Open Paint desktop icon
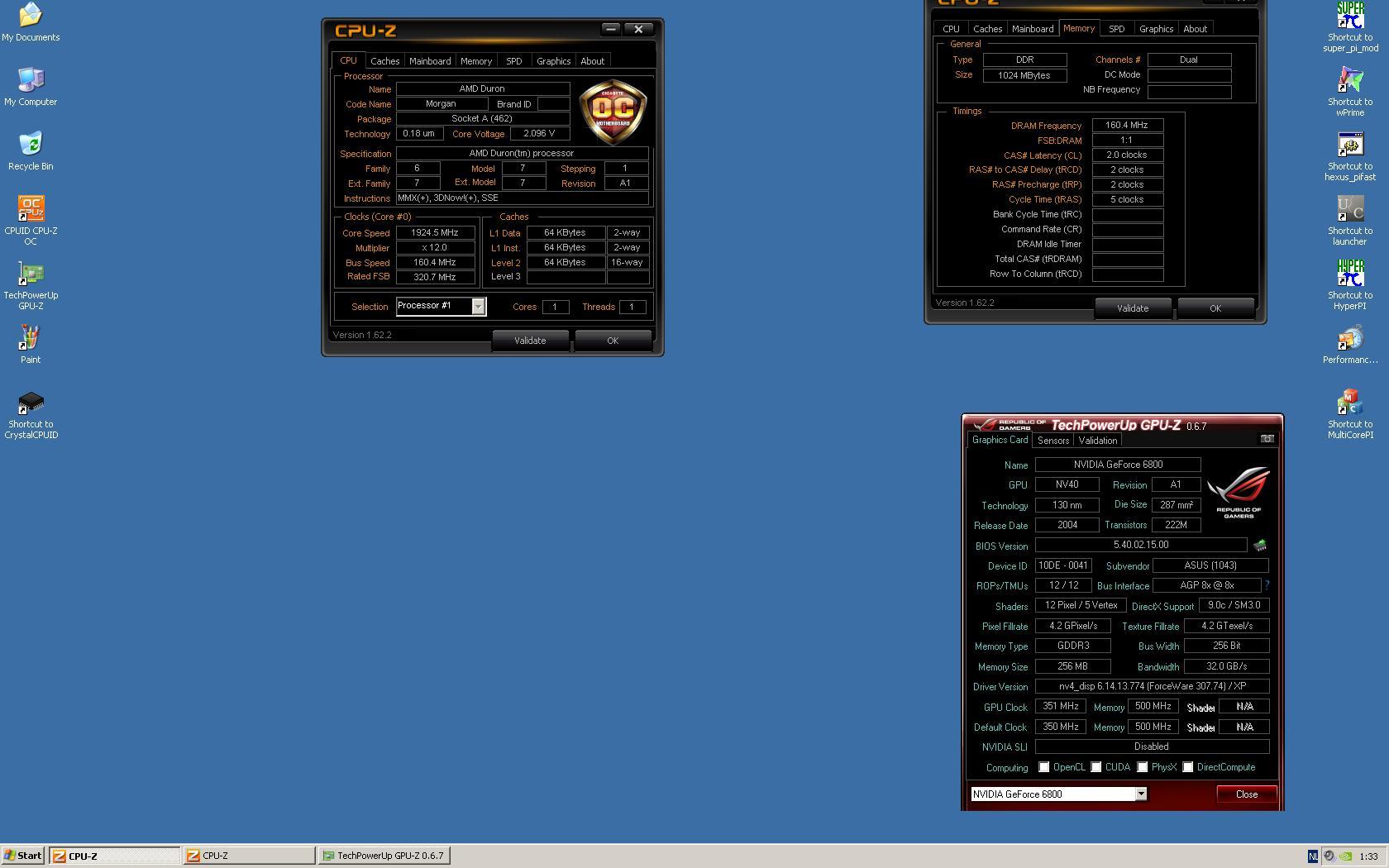 [x=31, y=344]
